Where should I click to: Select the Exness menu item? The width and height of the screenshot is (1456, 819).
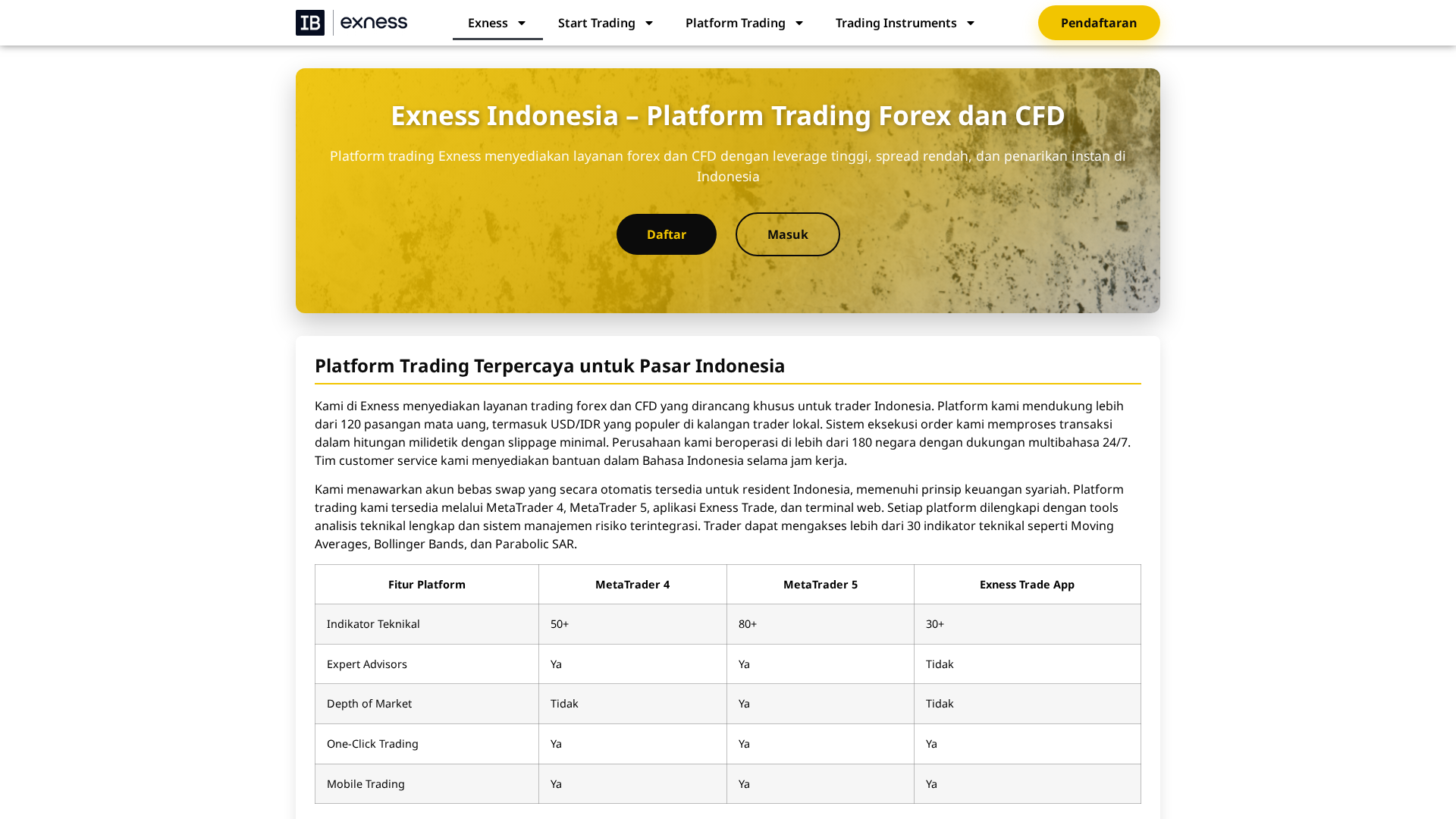point(488,23)
